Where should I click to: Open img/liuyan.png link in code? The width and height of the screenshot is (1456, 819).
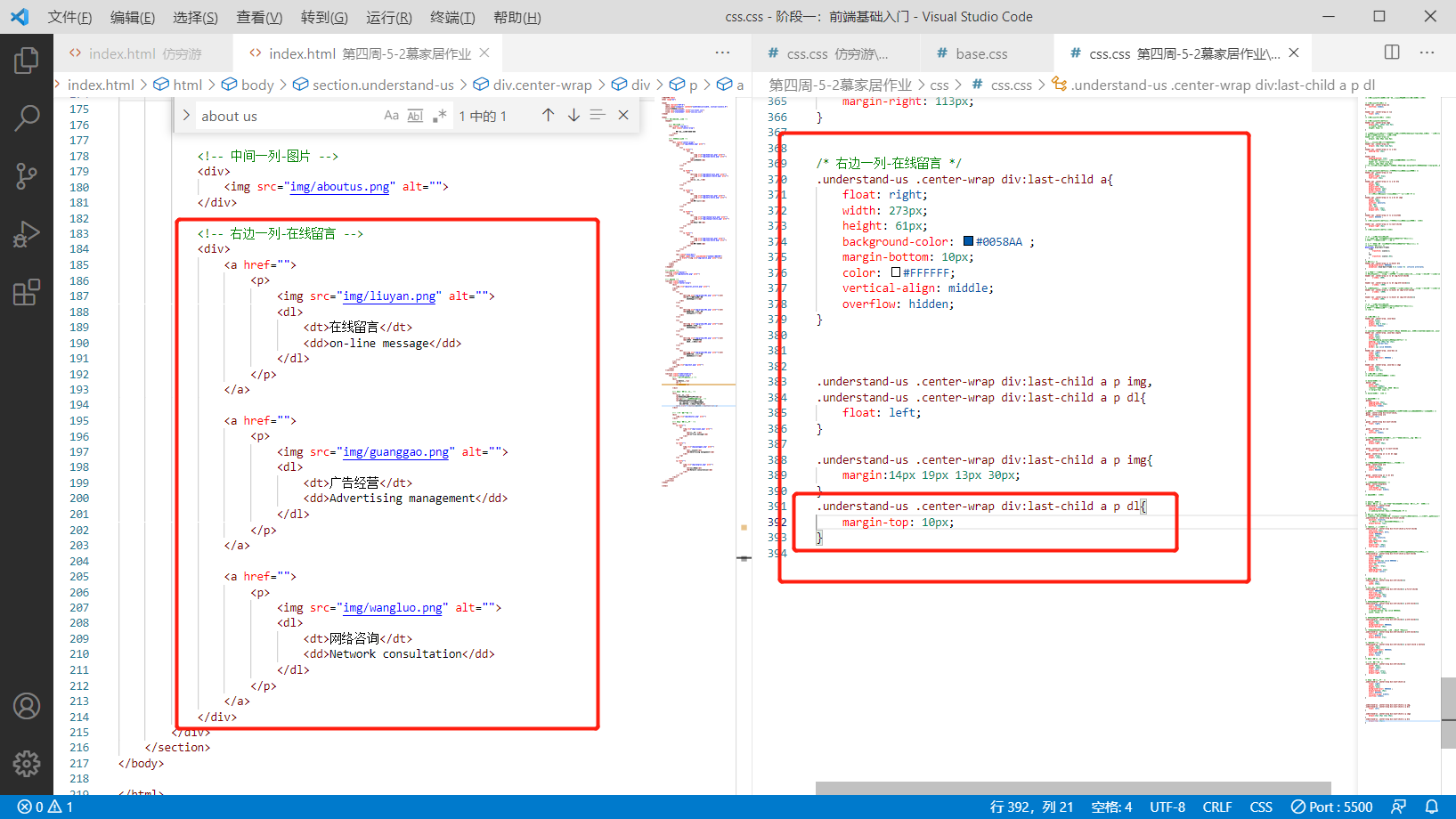tap(389, 296)
